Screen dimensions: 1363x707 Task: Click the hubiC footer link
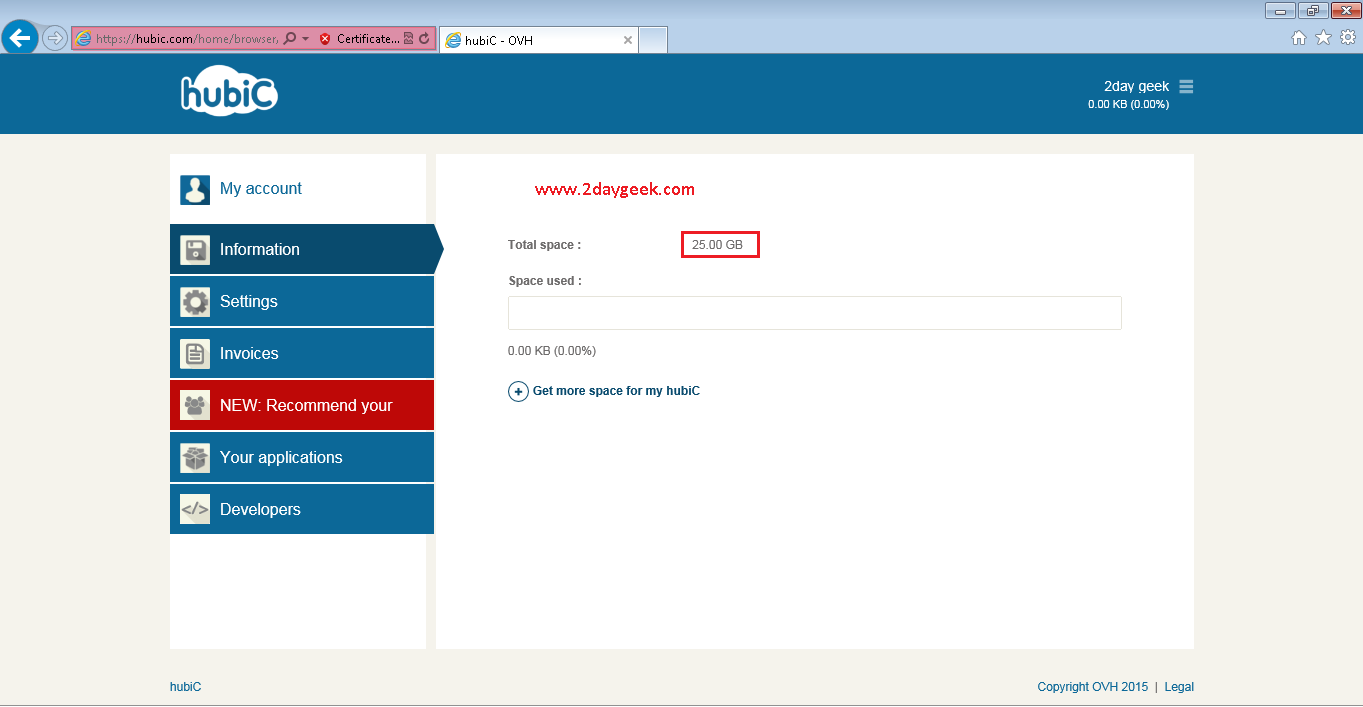pyautogui.click(x=185, y=687)
